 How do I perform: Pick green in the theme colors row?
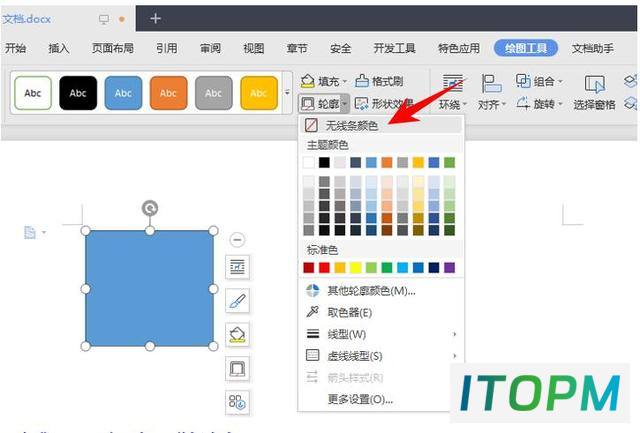pyautogui.click(x=449, y=162)
